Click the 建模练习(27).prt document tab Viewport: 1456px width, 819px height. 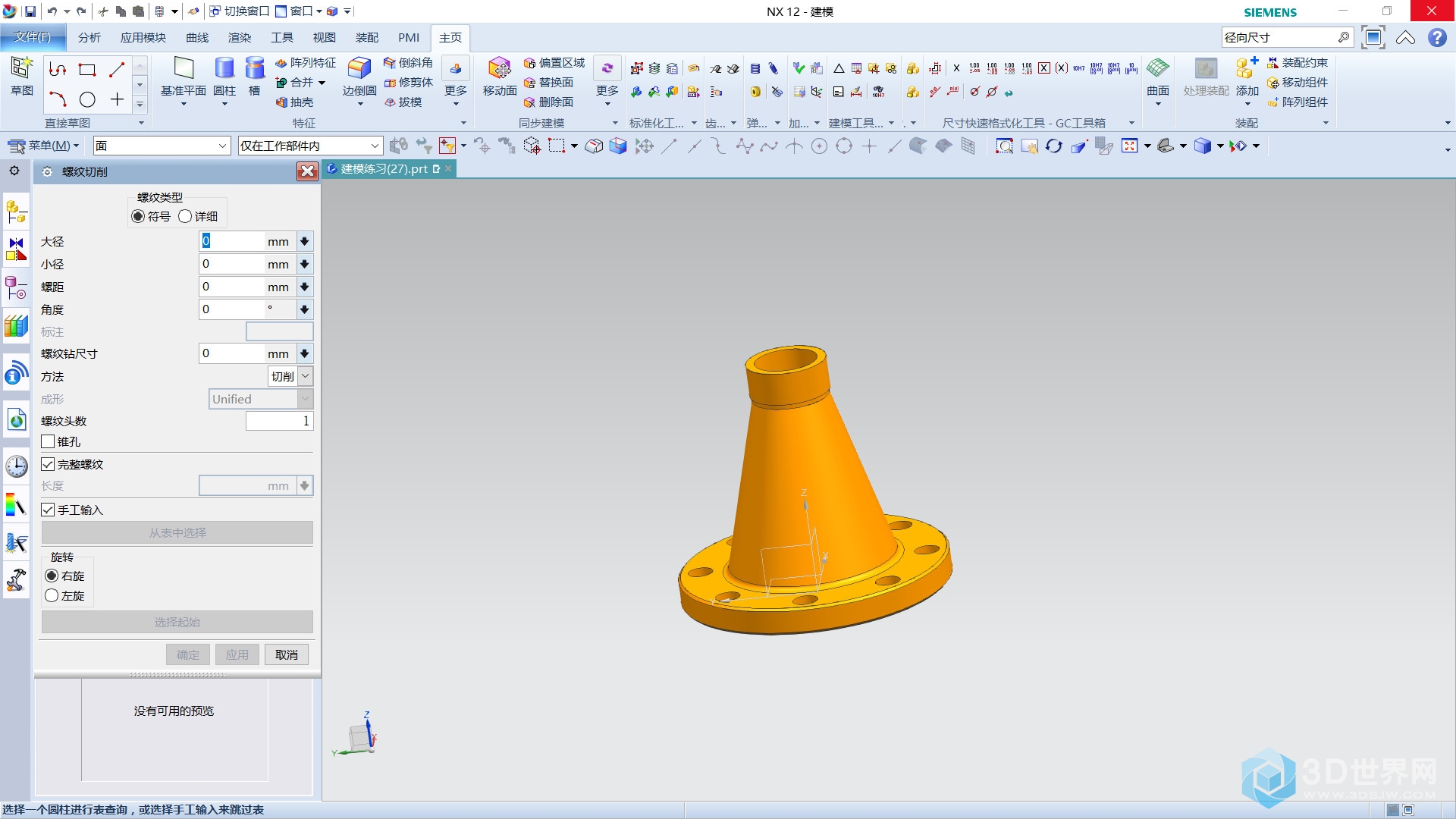pos(384,168)
